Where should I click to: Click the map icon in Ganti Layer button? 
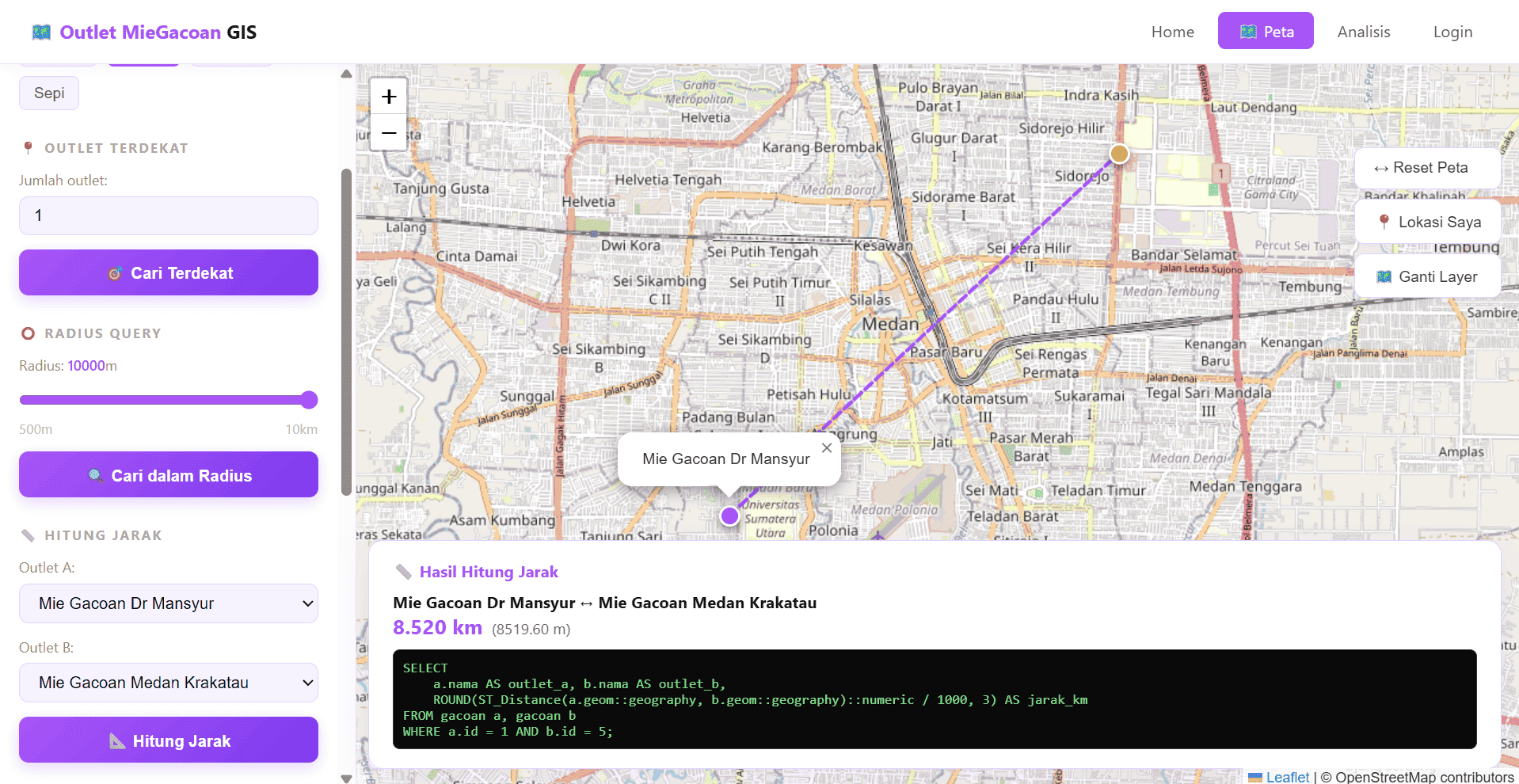coord(1384,276)
